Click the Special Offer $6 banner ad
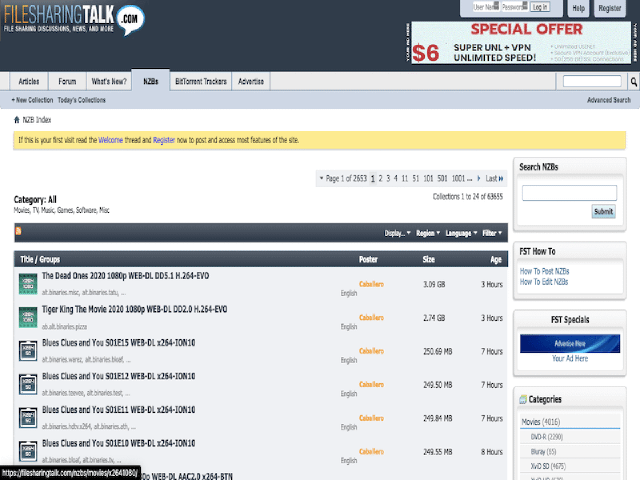This screenshot has width=640, height=480. (521, 42)
